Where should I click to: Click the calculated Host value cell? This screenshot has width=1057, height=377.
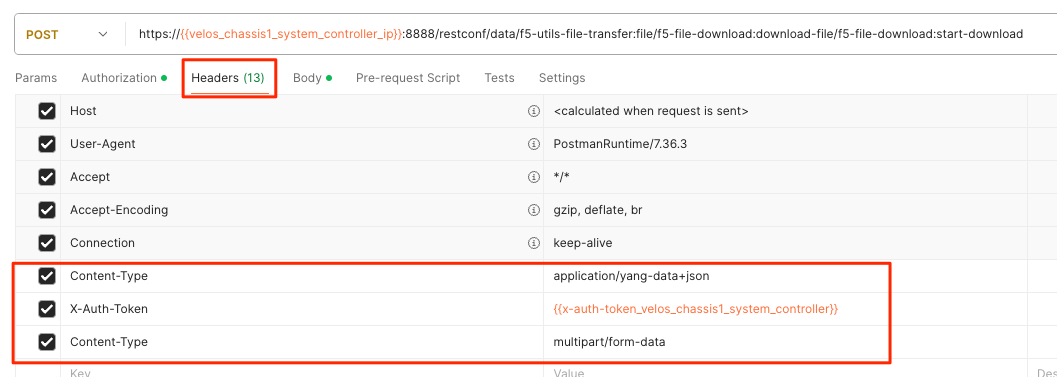point(785,111)
